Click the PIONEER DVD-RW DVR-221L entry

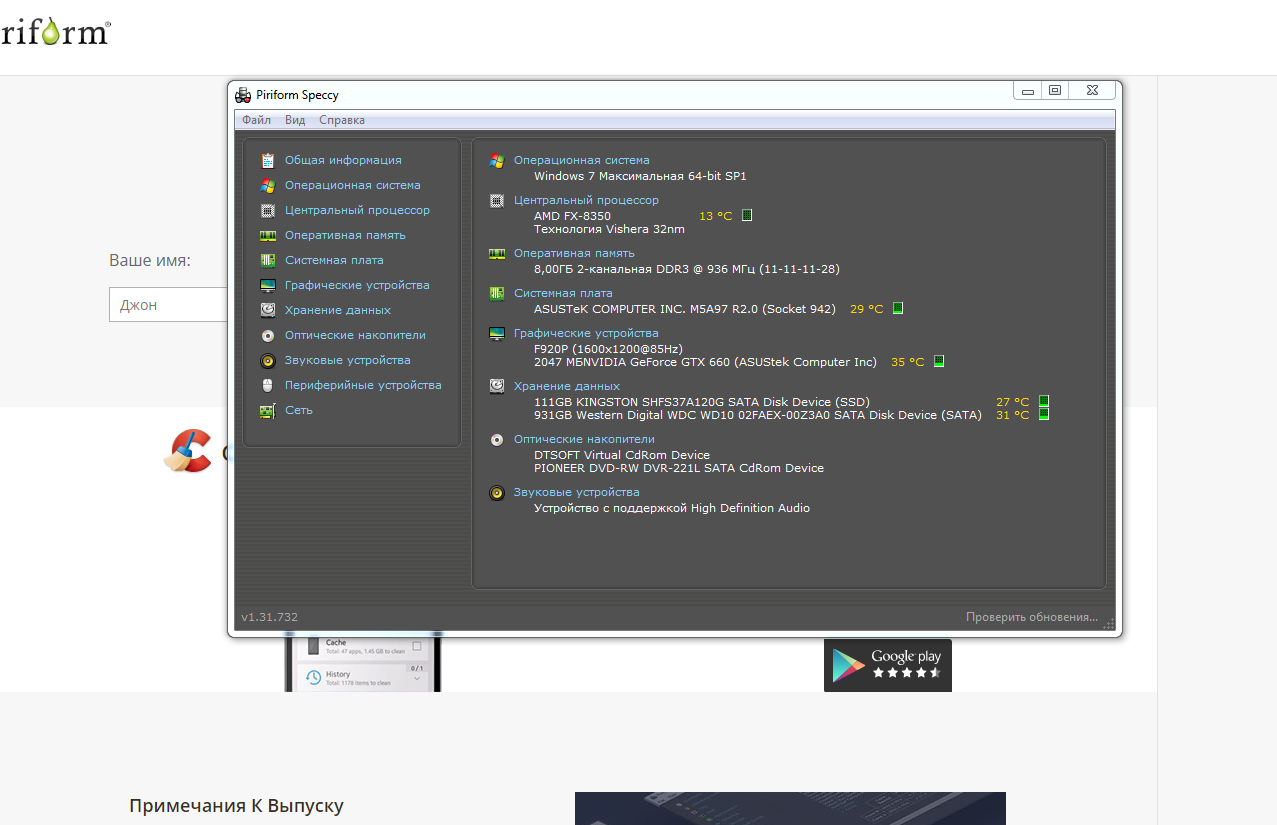679,468
